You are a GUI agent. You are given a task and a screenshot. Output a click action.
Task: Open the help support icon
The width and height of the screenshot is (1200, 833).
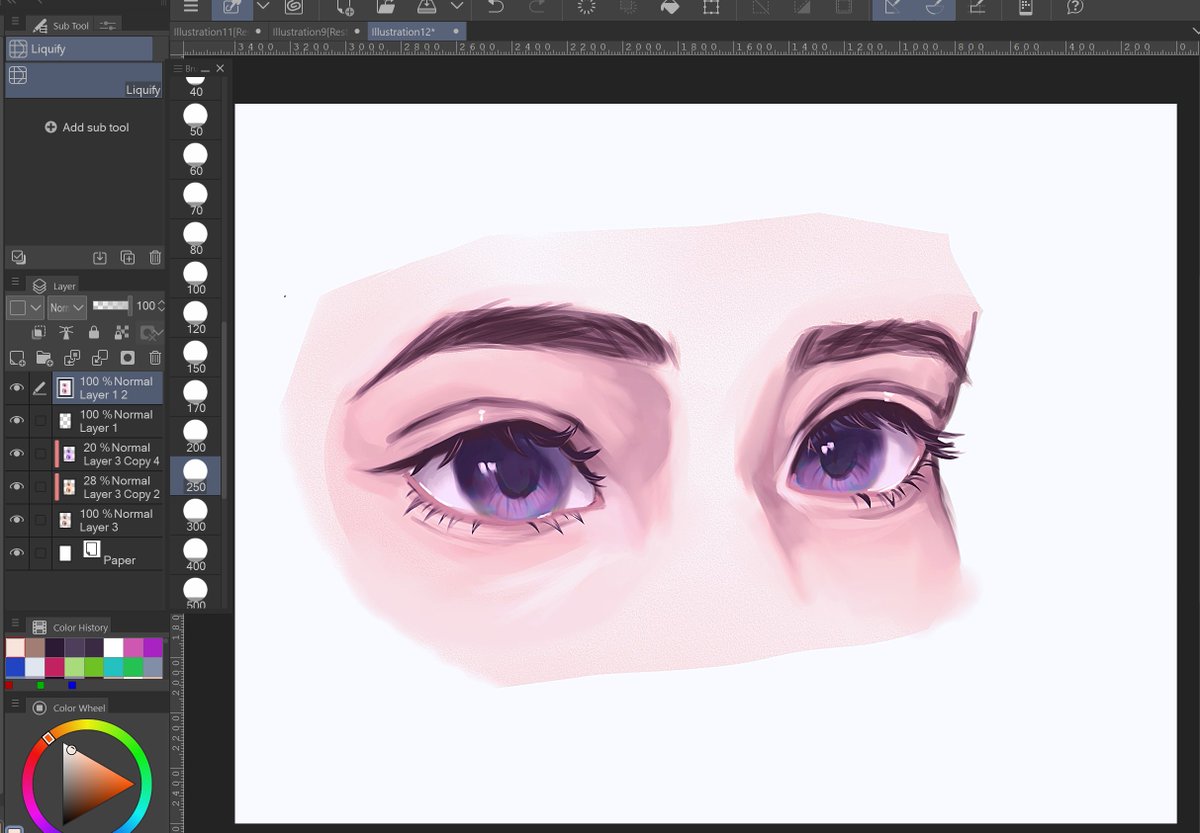click(1075, 7)
